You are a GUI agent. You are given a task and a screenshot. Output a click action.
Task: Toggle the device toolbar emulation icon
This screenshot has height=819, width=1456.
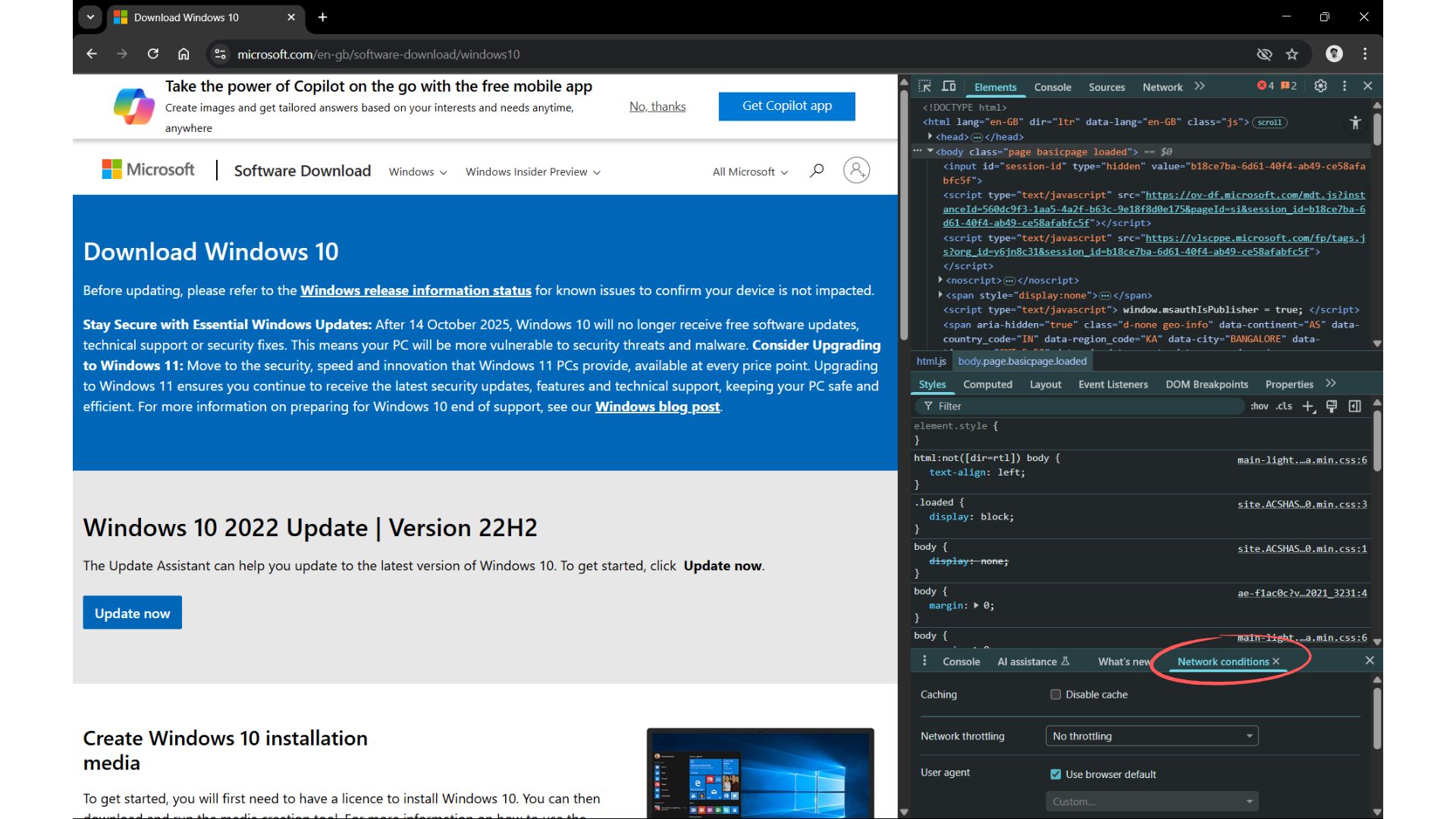949,86
